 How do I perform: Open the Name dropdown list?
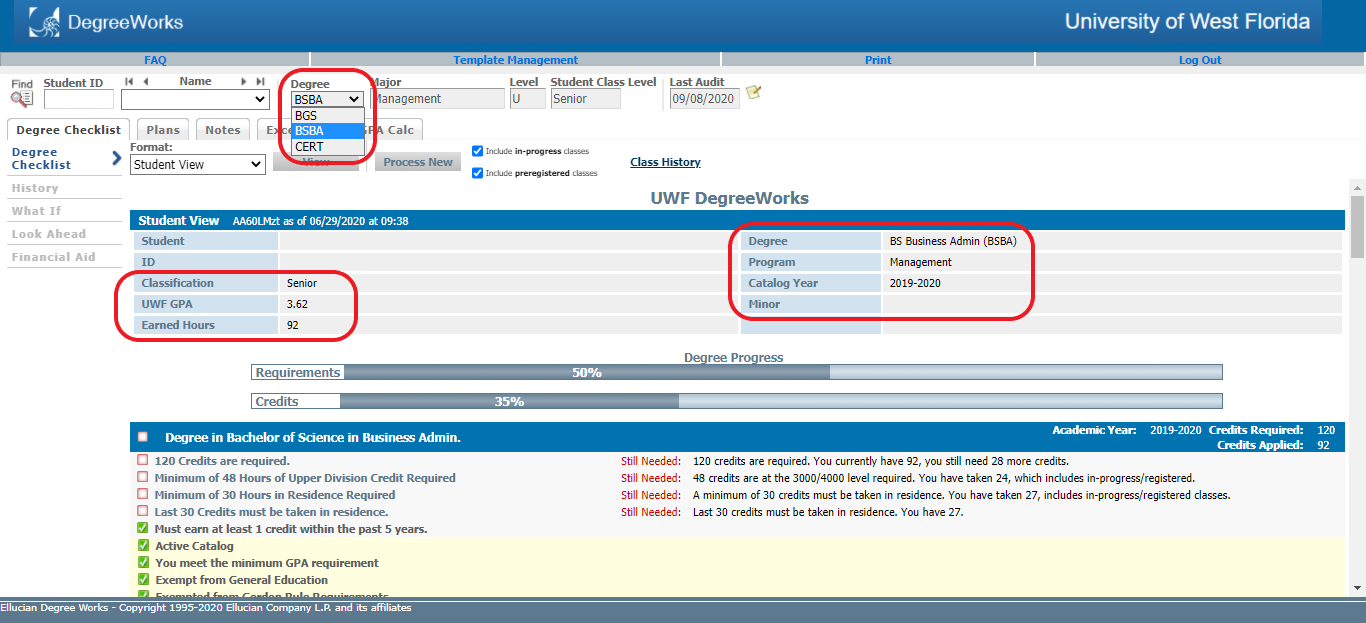(x=195, y=99)
